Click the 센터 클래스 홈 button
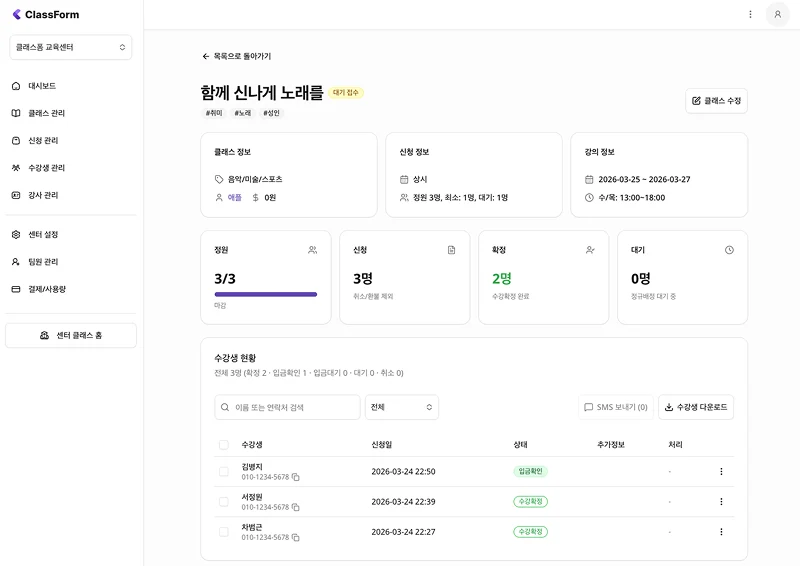The image size is (800, 566). coord(71,335)
